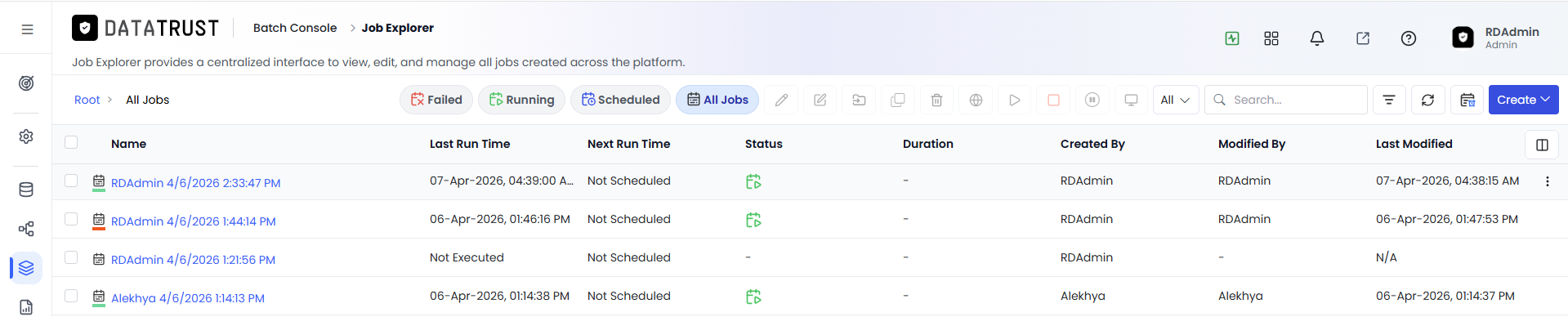Sort by the Created By column

click(x=1092, y=144)
